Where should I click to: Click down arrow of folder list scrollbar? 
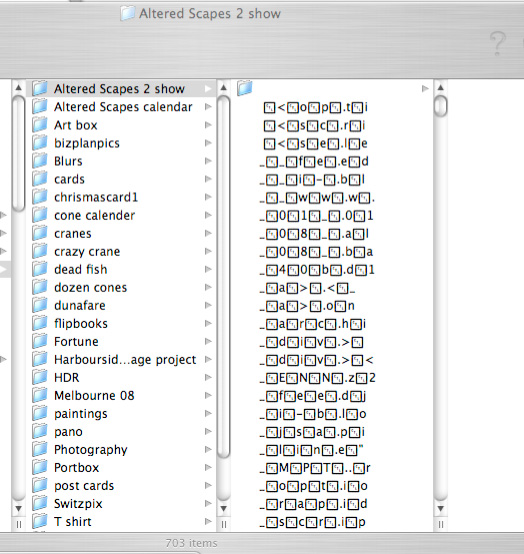(19, 509)
